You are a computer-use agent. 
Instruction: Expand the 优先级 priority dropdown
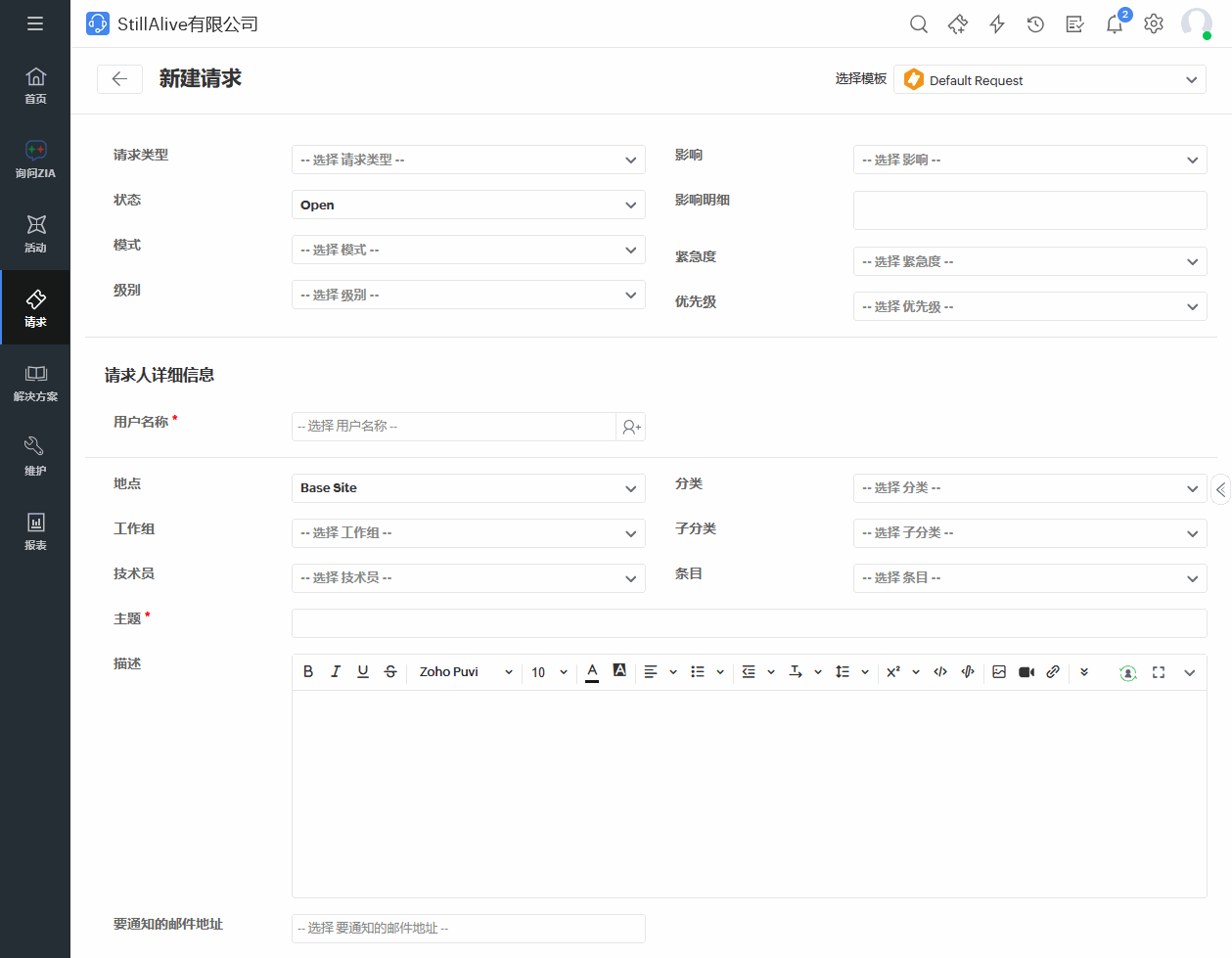(x=1029, y=307)
